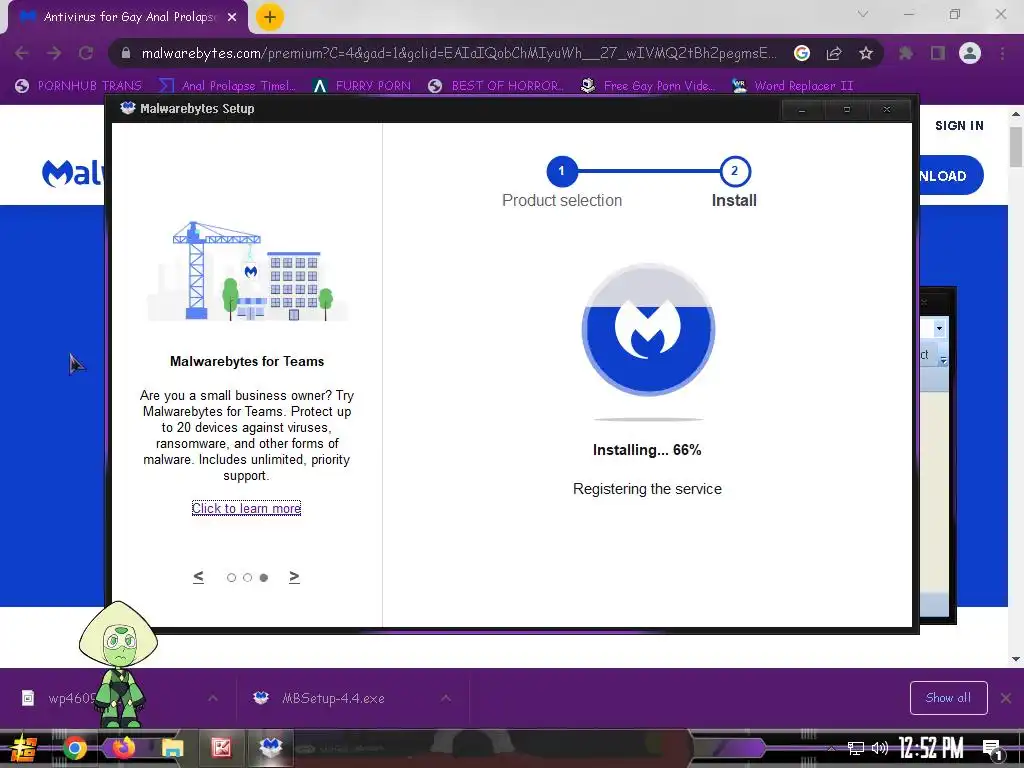
Task: Open the BEST OF HORROR bookmark
Action: (496, 86)
